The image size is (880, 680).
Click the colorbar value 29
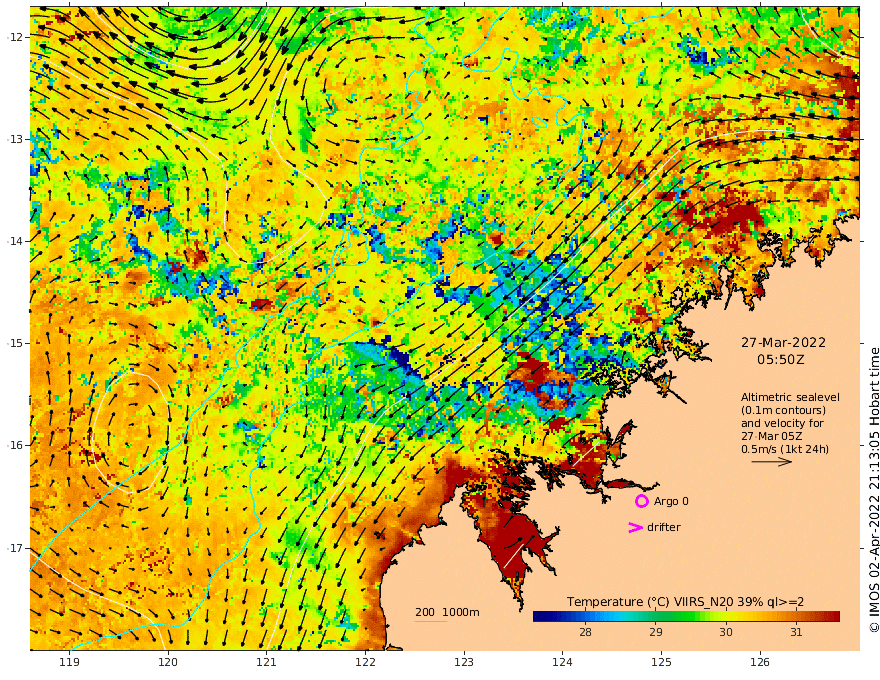[656, 632]
